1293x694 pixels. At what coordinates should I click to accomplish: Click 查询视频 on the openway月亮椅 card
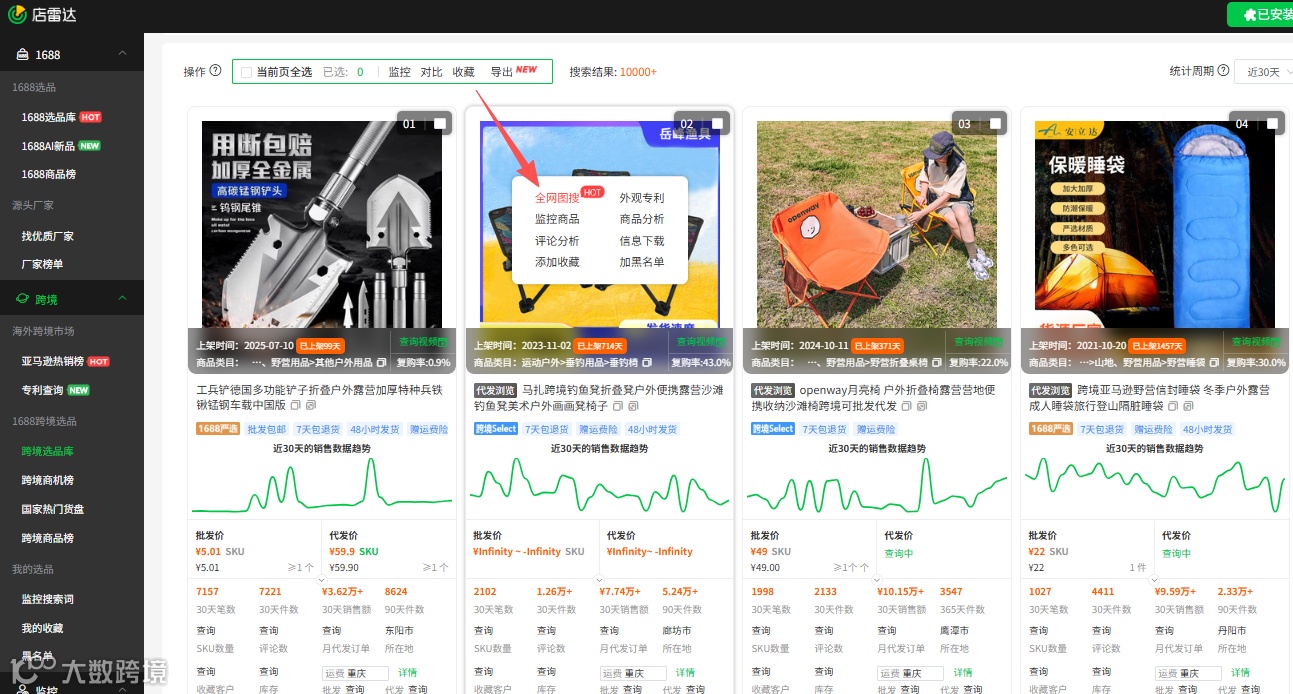[978, 342]
